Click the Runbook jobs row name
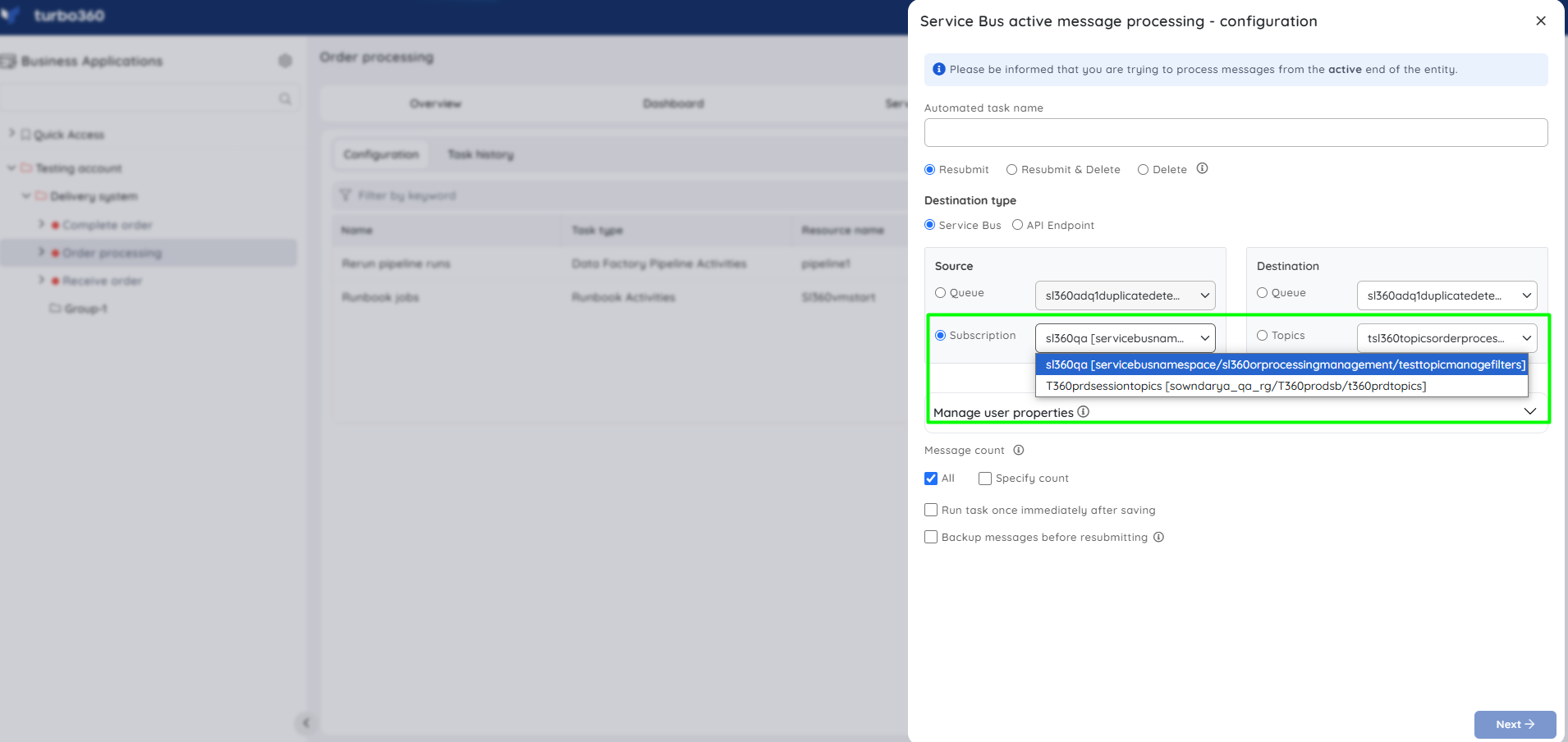This screenshot has width=1568, height=742. (x=380, y=297)
